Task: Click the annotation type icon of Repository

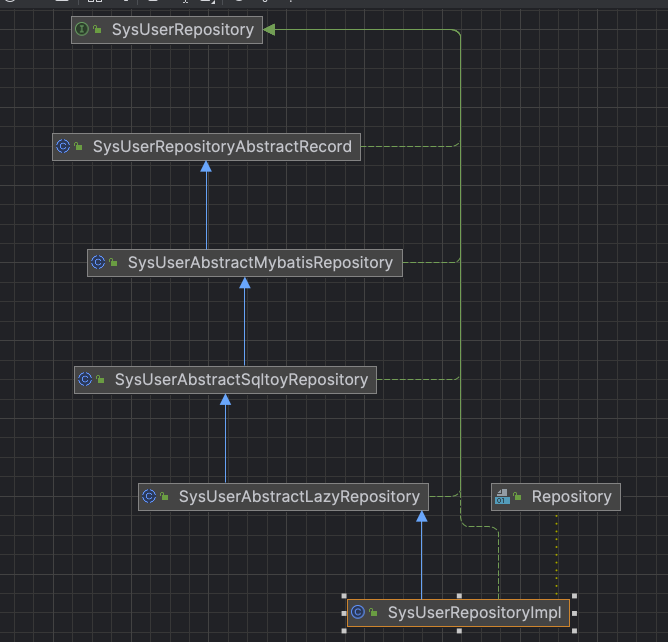Action: 502,497
